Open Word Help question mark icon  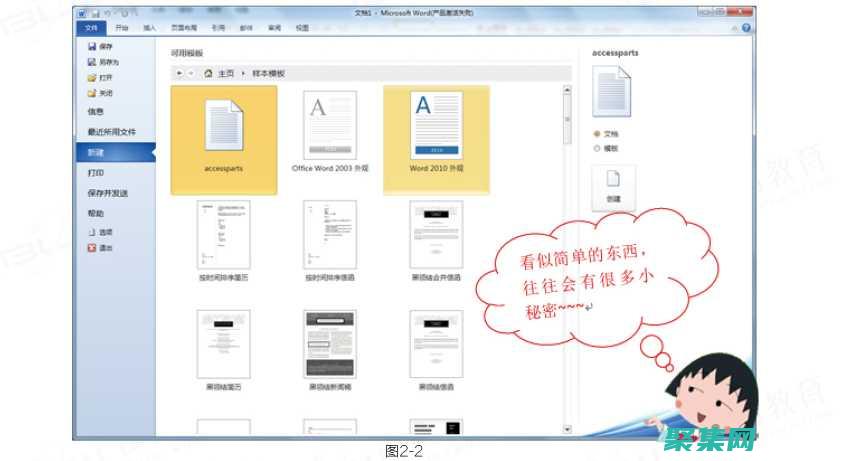click(x=746, y=27)
